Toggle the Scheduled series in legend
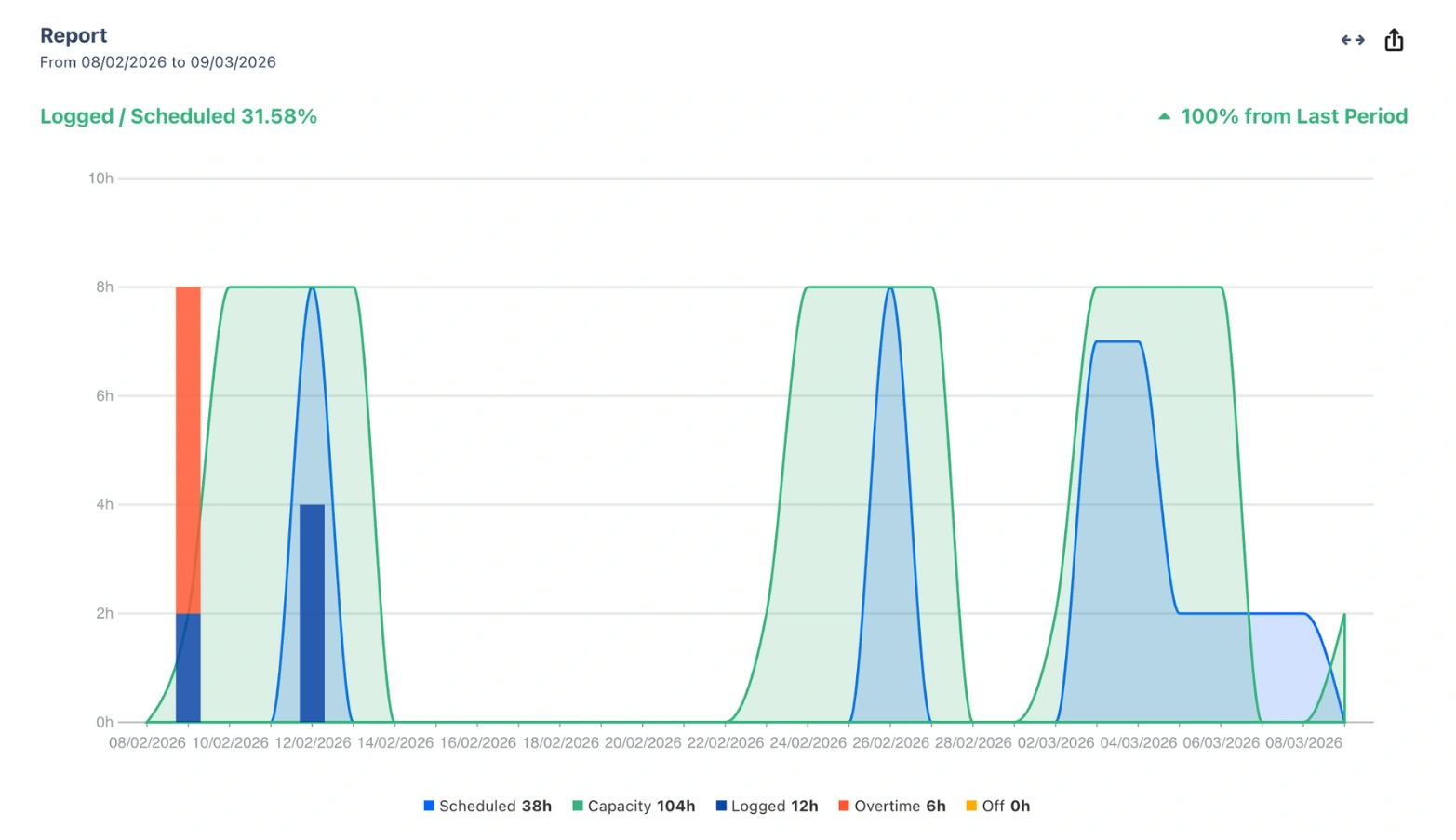The height and width of the screenshot is (840, 1456). [x=488, y=806]
